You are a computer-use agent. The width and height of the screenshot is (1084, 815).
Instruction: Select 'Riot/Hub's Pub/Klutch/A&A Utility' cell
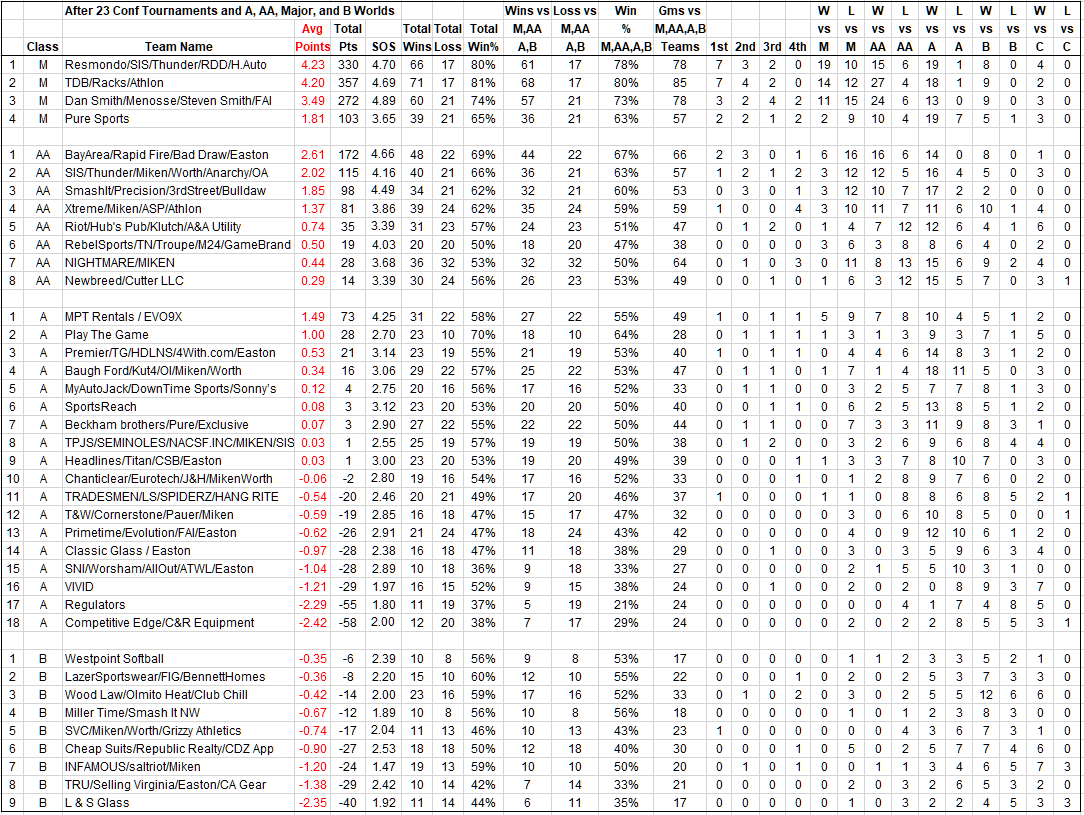tap(178, 227)
